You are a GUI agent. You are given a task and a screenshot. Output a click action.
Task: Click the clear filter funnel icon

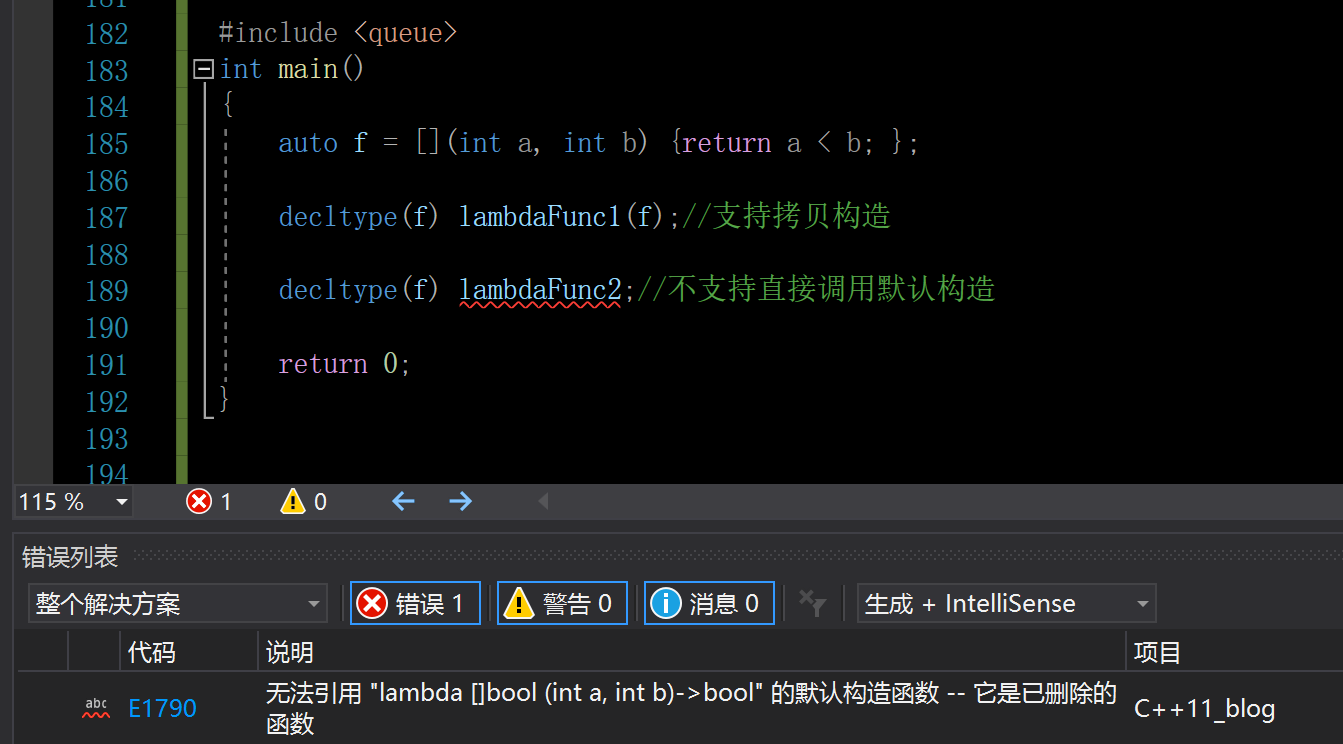(812, 603)
